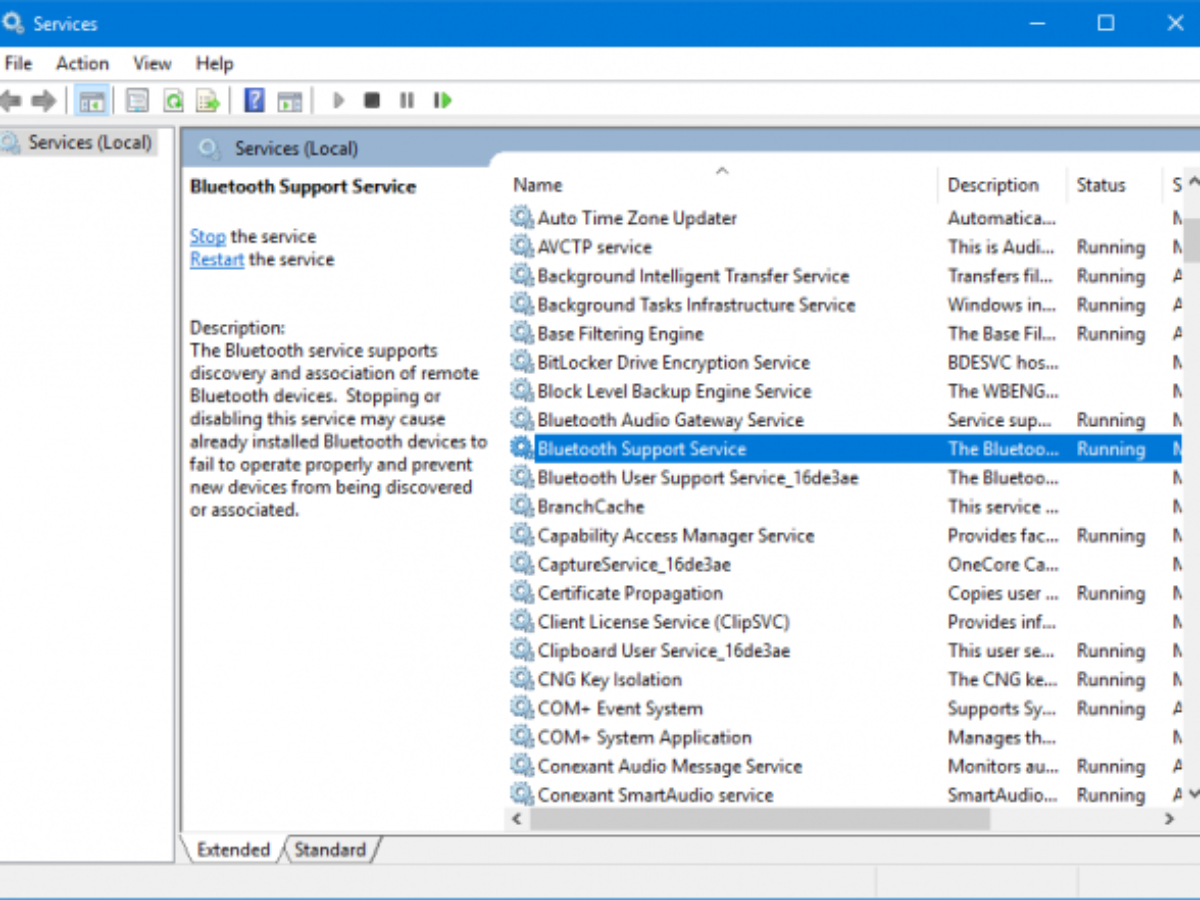Click the Restart Service toolbar icon
This screenshot has width=1200, height=900.
click(x=441, y=101)
